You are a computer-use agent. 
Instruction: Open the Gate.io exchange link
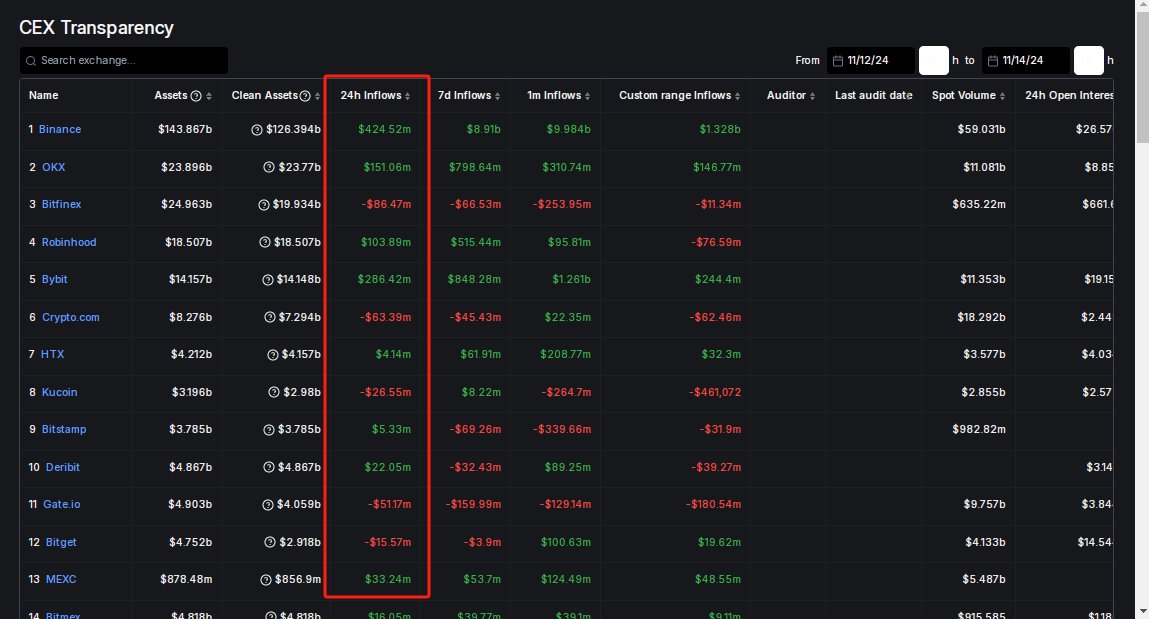(61, 505)
